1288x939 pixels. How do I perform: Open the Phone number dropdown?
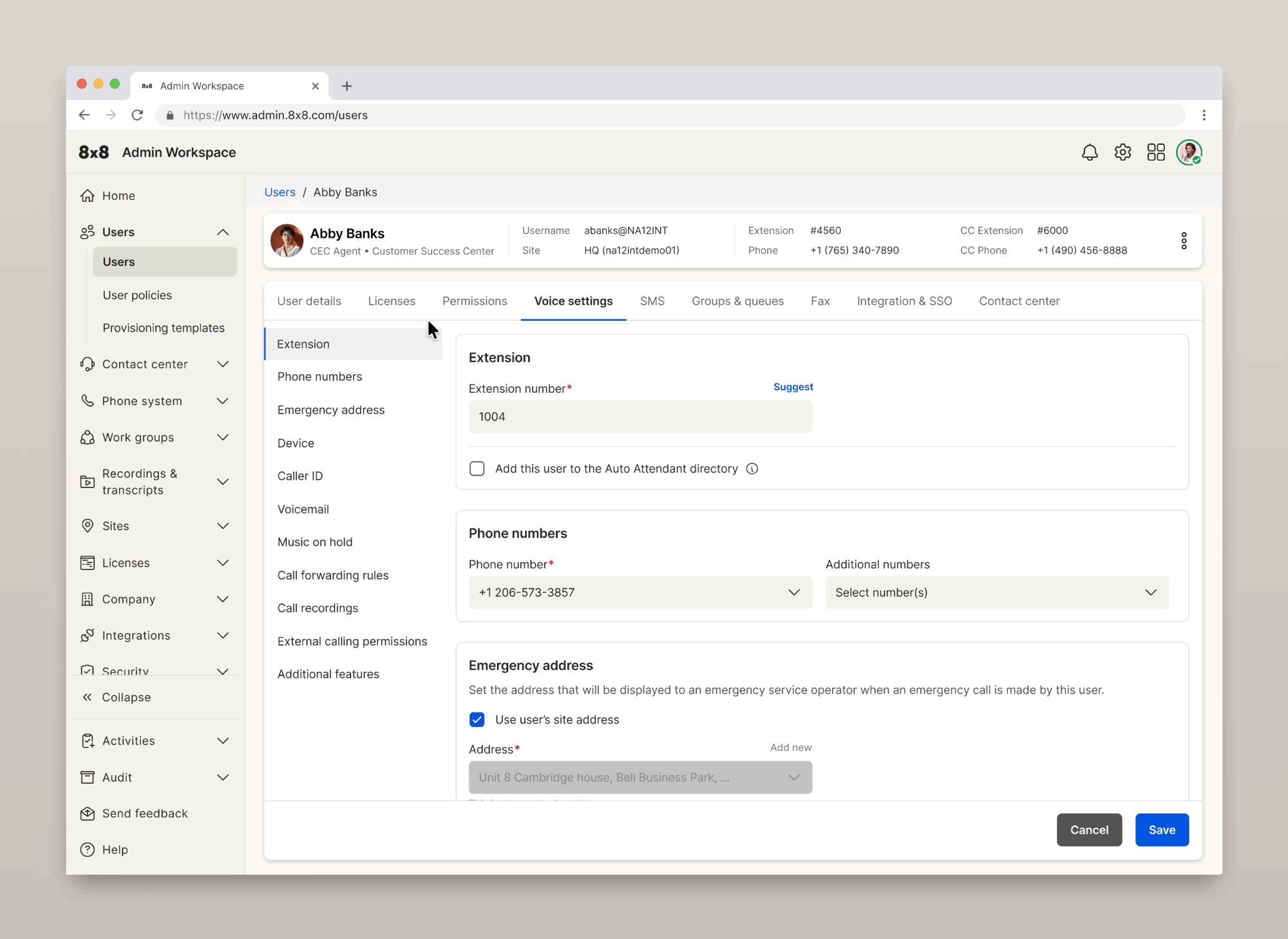pyautogui.click(x=640, y=593)
